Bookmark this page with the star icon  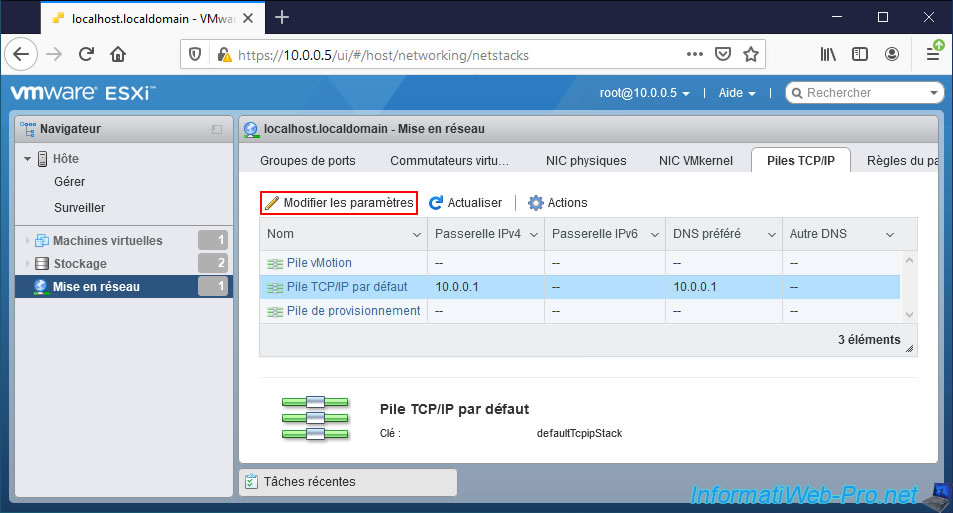click(x=751, y=54)
